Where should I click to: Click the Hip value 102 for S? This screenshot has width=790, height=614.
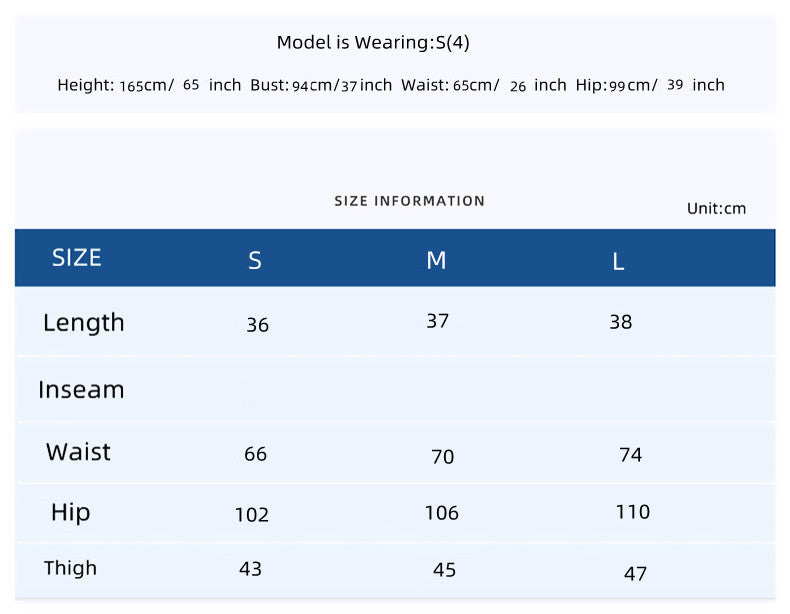[x=252, y=515]
